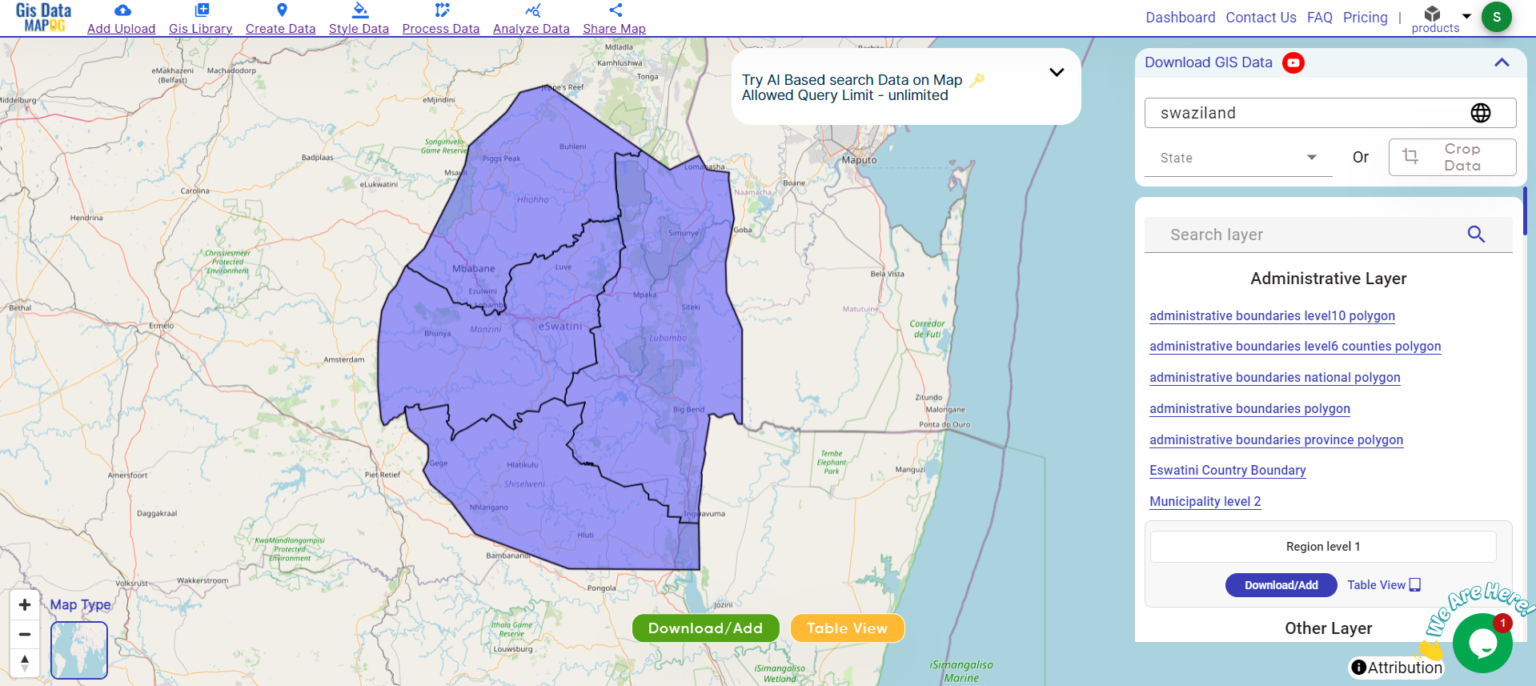Click the Analyze Data chart icon
The image size is (1536, 686).
[531, 9]
